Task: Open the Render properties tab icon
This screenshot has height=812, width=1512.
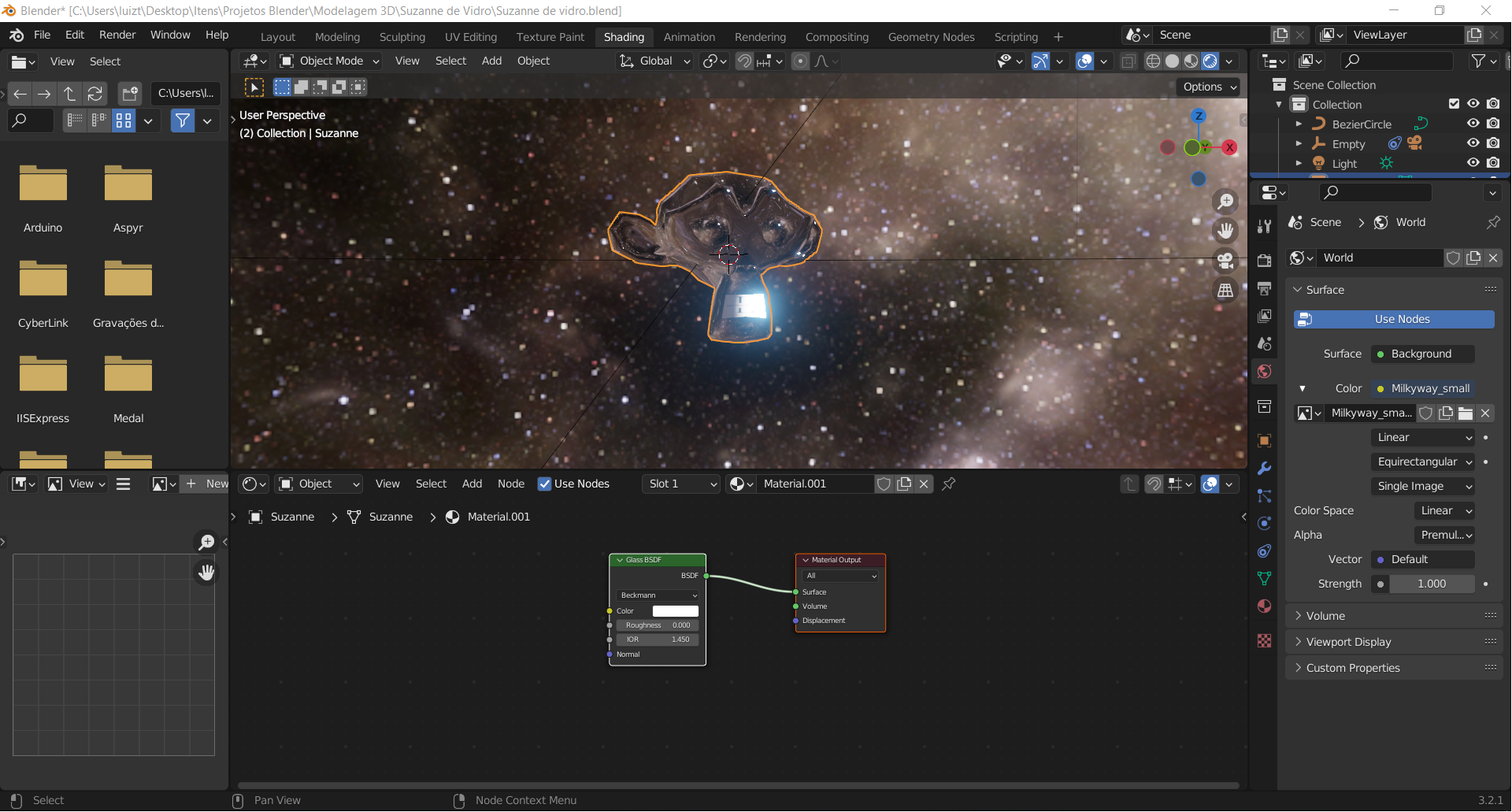Action: (x=1265, y=260)
